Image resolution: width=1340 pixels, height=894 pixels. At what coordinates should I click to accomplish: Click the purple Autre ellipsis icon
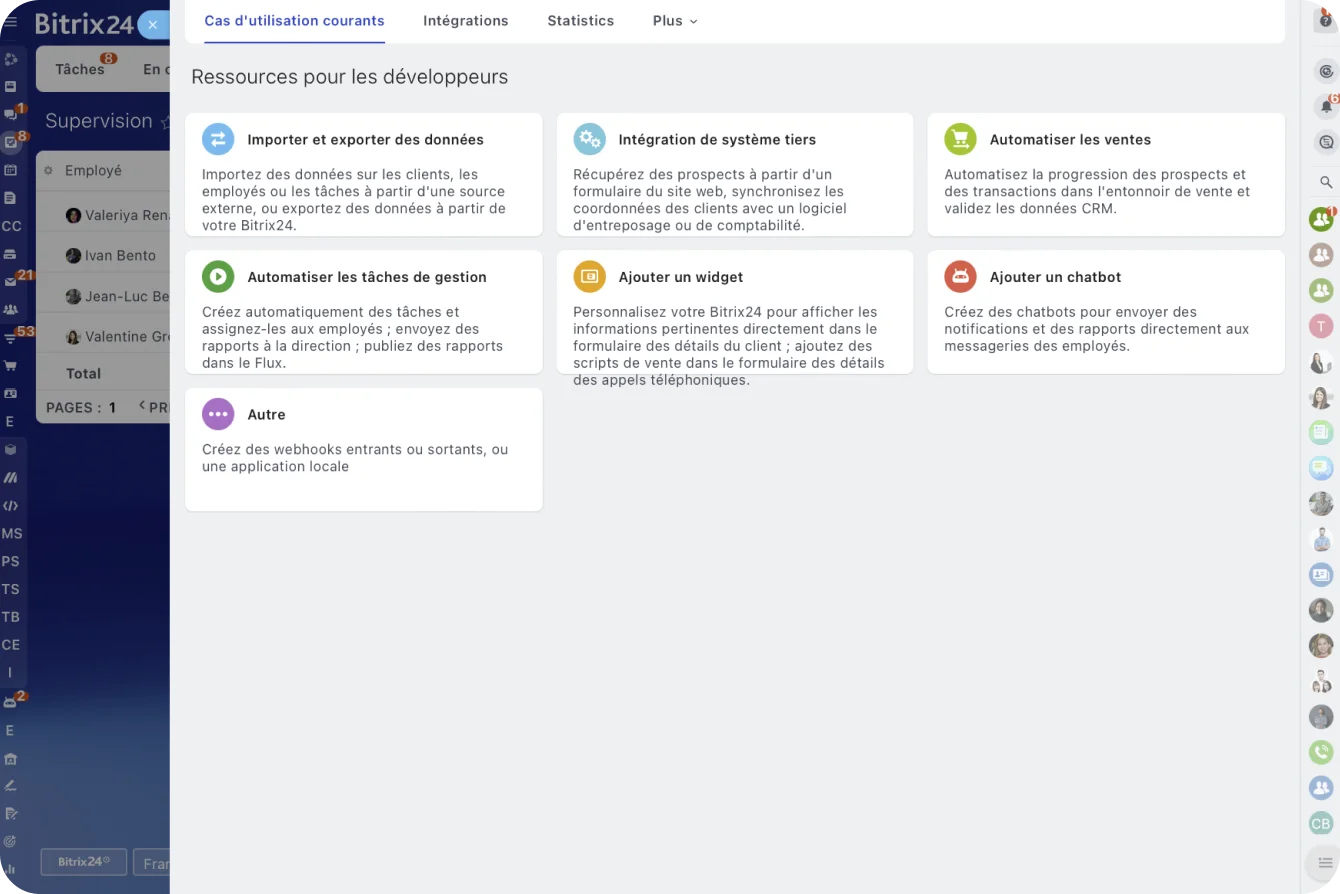pyautogui.click(x=218, y=414)
